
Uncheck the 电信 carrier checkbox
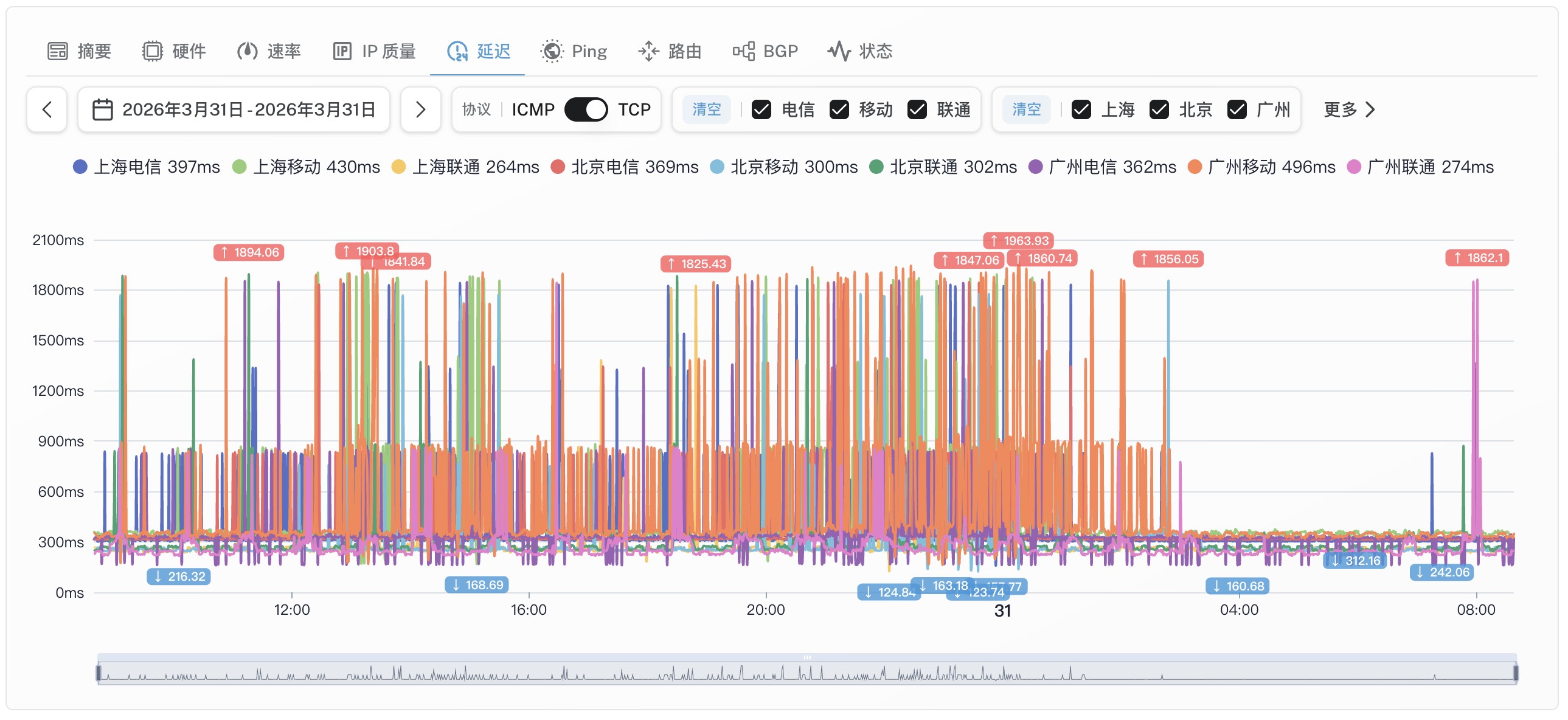(x=761, y=109)
